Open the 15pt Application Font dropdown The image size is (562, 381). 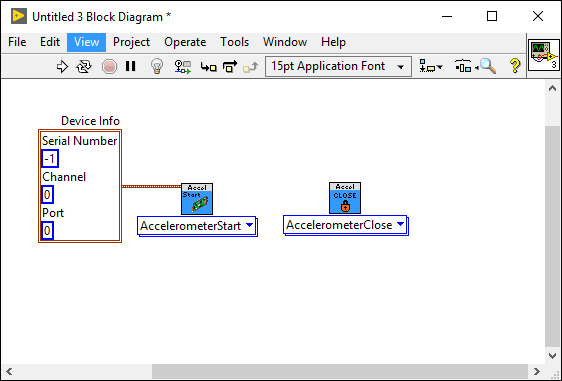click(338, 66)
